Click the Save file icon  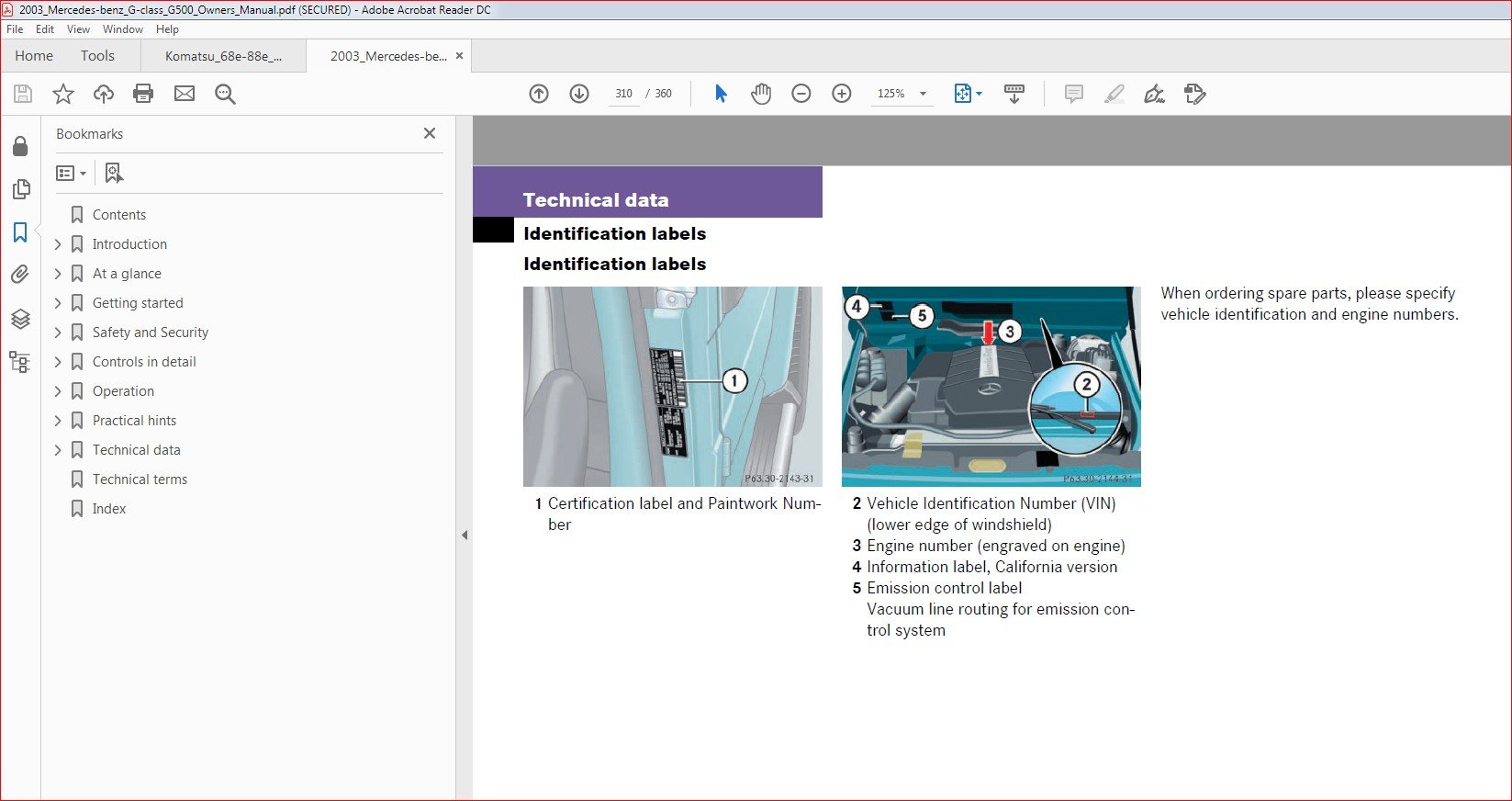(23, 94)
